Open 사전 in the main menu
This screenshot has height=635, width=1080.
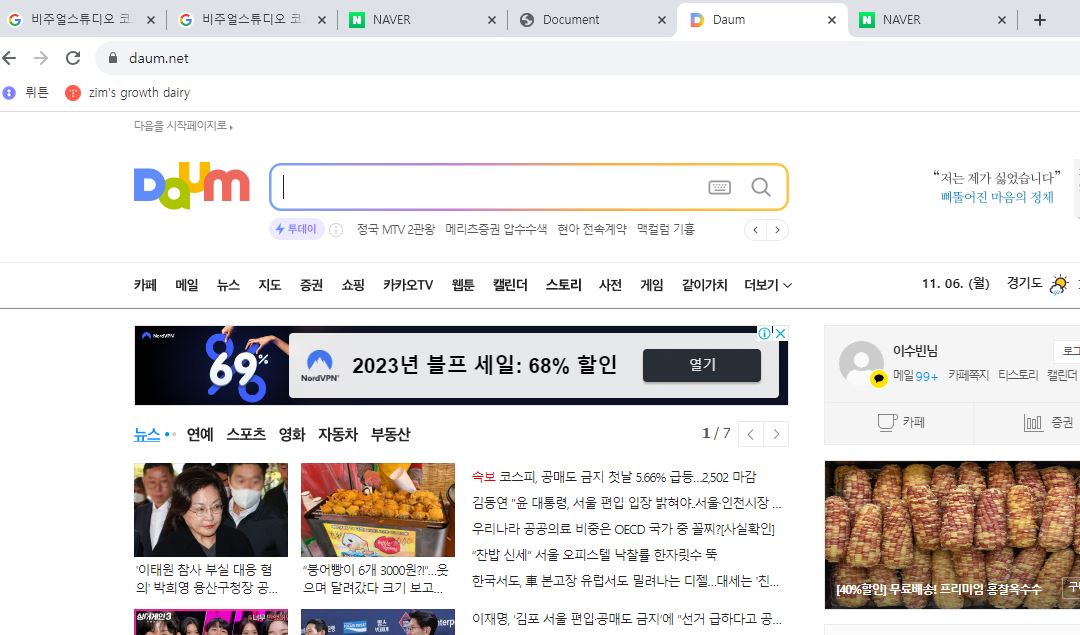(x=610, y=284)
